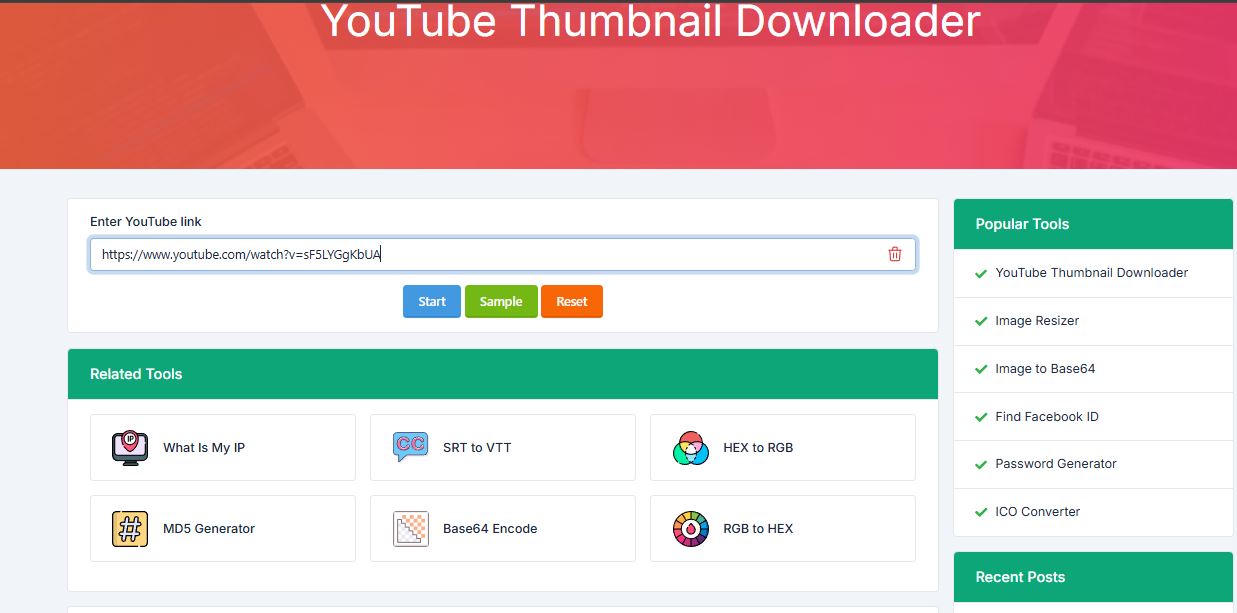Focus the YouTube link input field

coord(502,254)
